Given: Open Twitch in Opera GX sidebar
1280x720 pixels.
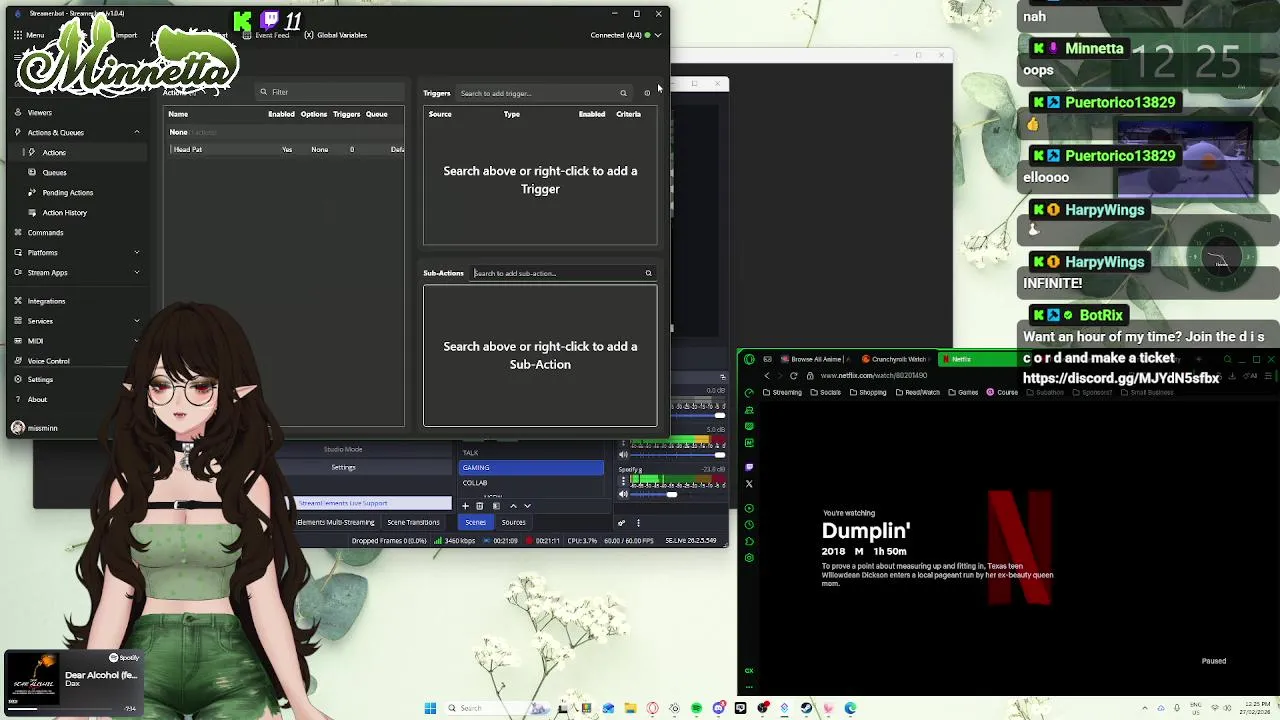Looking at the screenshot, I should tap(749, 467).
